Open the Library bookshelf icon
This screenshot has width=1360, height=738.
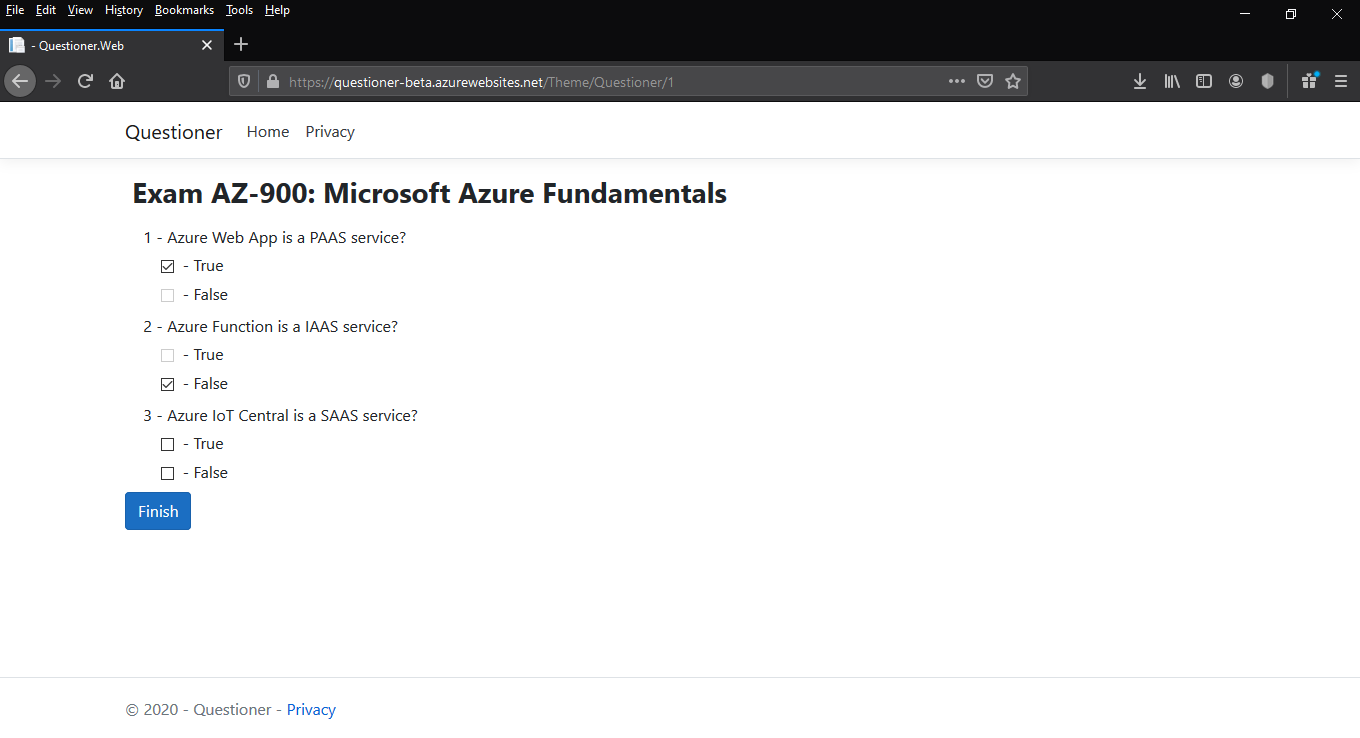coord(1172,81)
